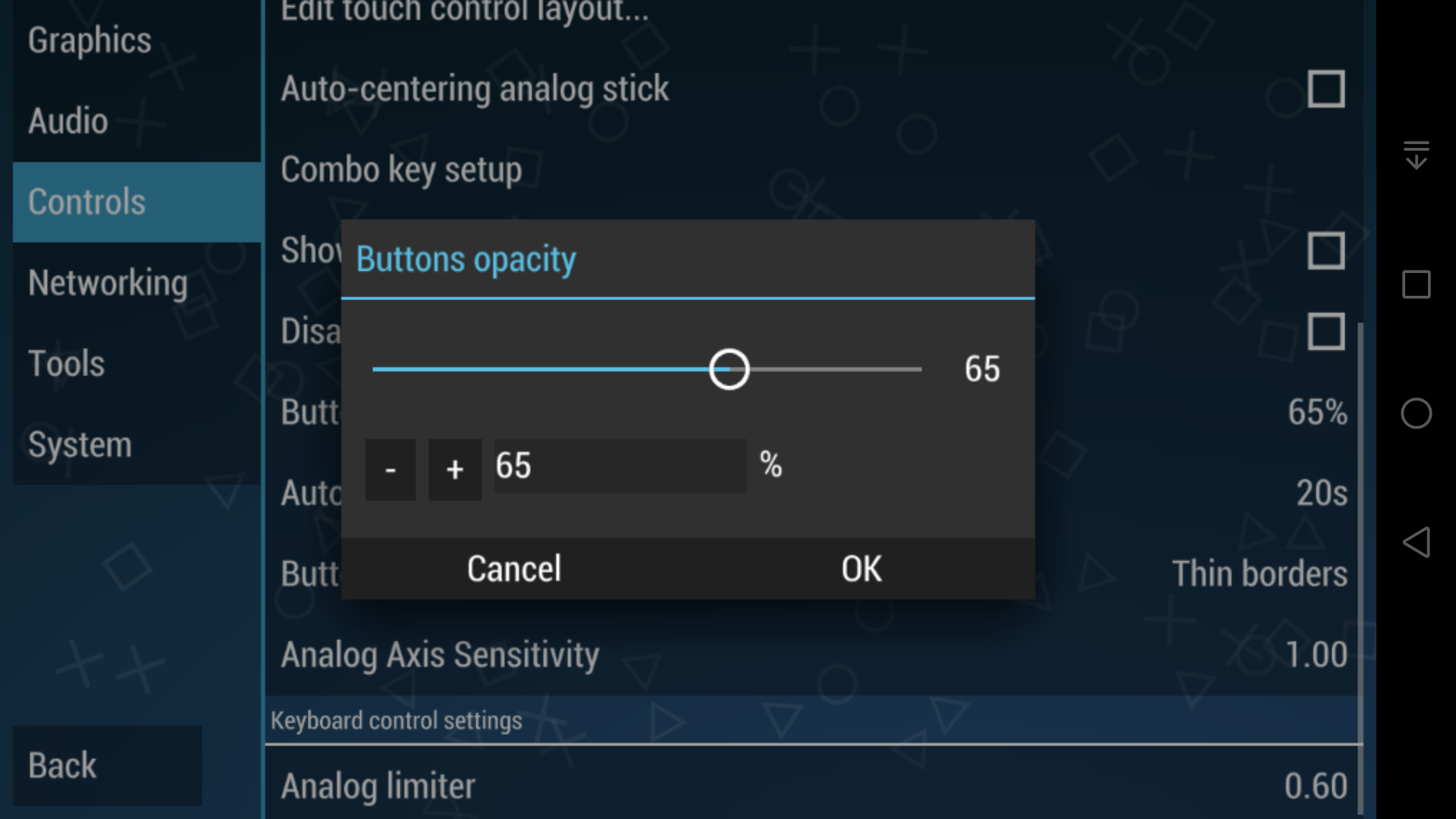The image size is (1456, 819).
Task: Cancel the Buttons opacity dialog
Action: (x=514, y=568)
